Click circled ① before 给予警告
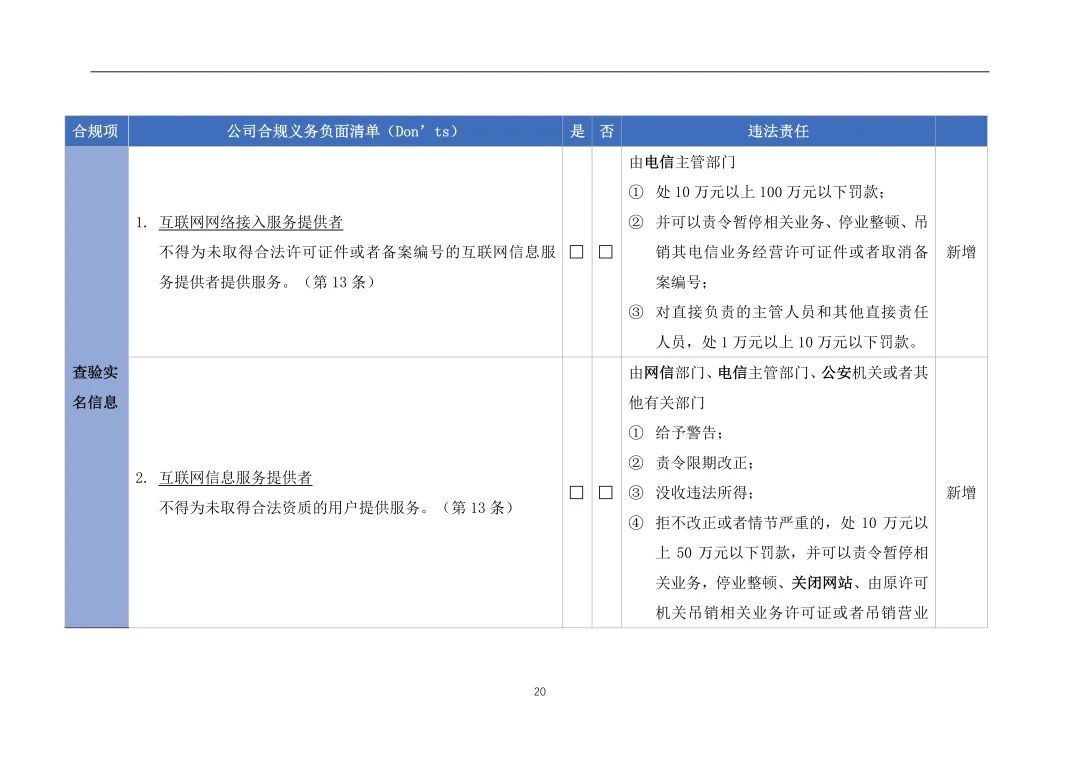Viewport: 1080px width, 763px height. point(636,432)
